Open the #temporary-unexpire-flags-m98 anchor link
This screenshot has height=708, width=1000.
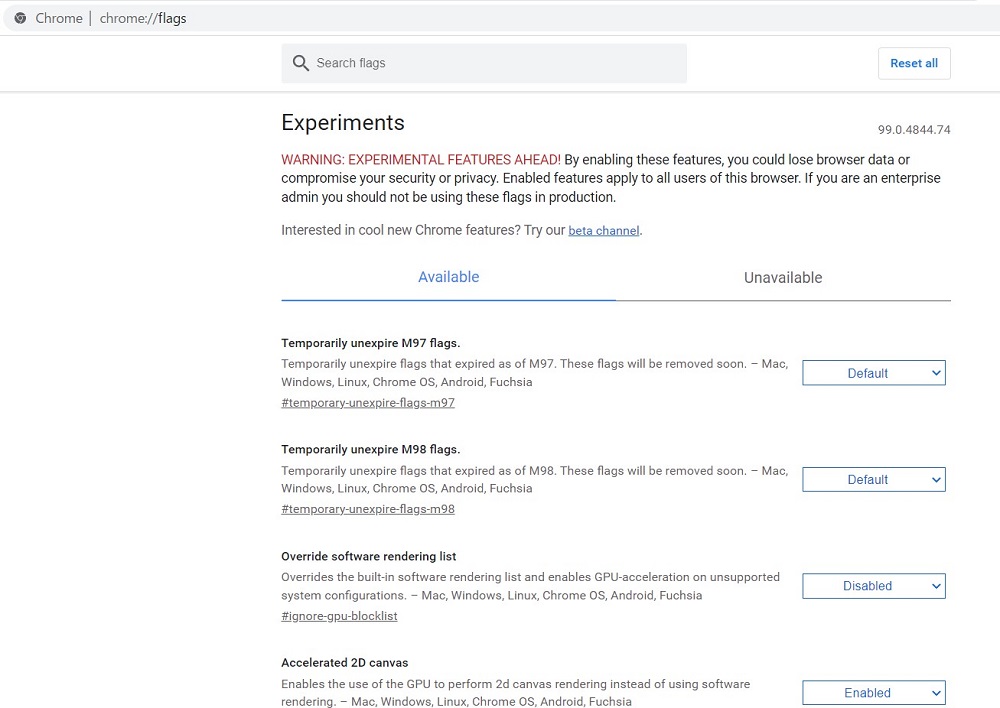coord(368,509)
